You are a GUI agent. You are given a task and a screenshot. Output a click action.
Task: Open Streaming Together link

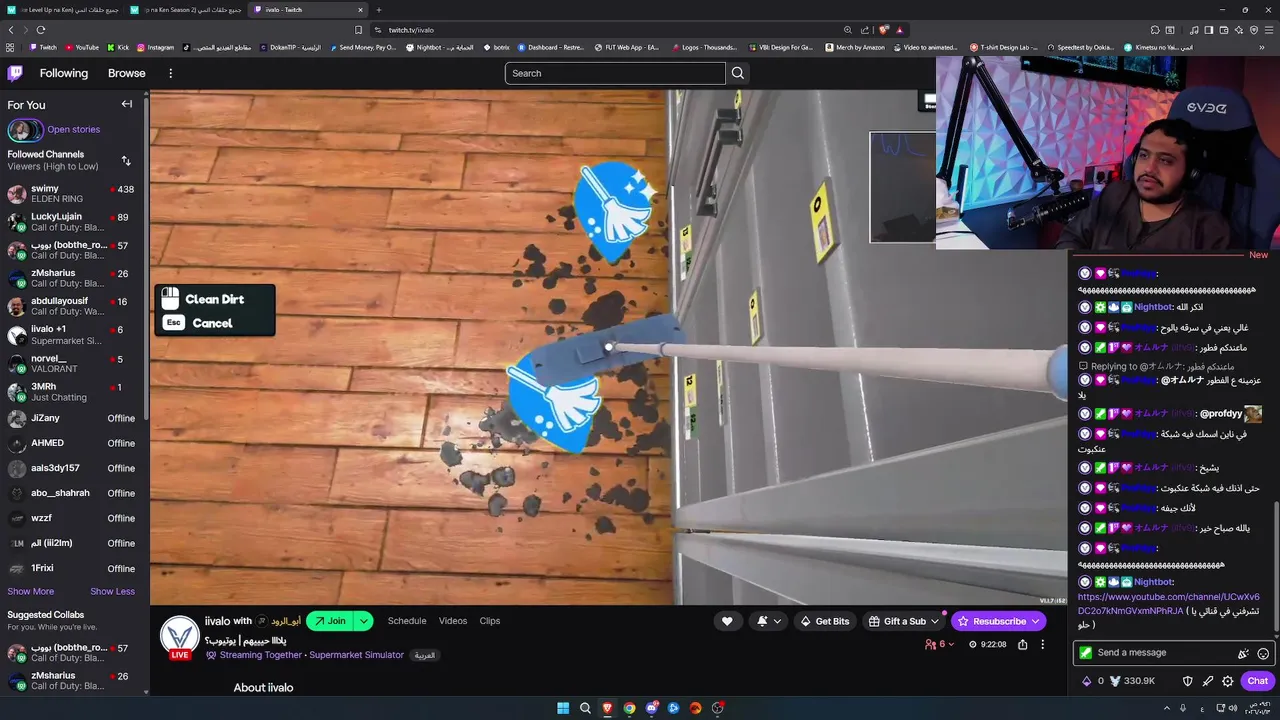pyautogui.click(x=261, y=655)
